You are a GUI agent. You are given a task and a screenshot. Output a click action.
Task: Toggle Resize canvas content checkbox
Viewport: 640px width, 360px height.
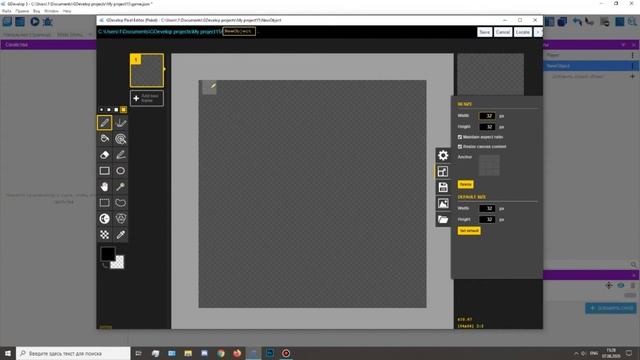point(460,147)
